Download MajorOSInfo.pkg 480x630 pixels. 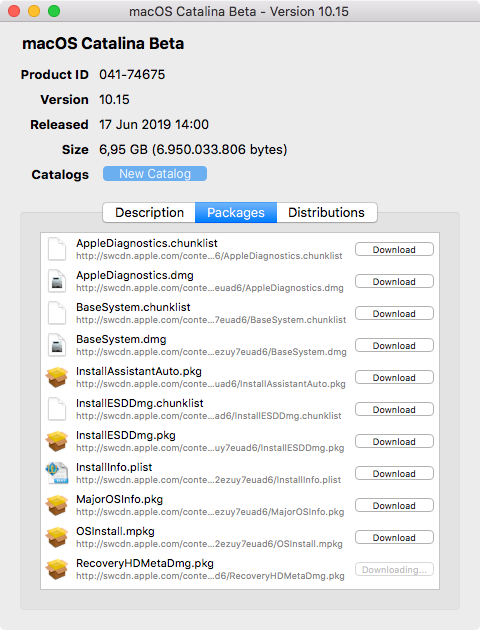[x=394, y=505]
